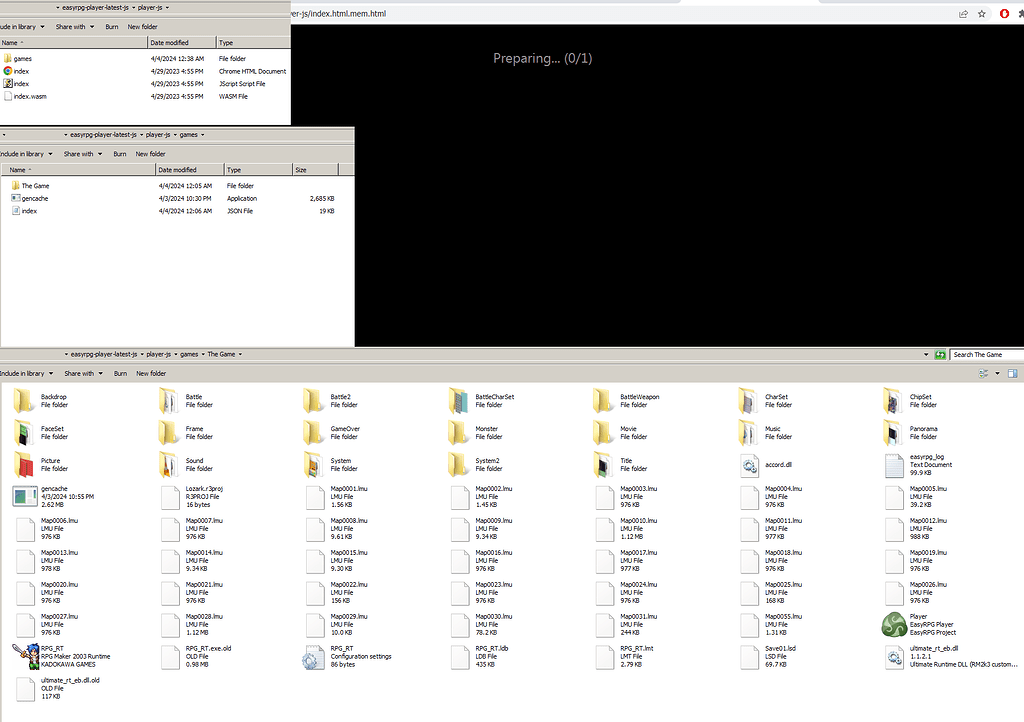Toggle the preview pane icon
This screenshot has height=722, width=1024.
1011,373
